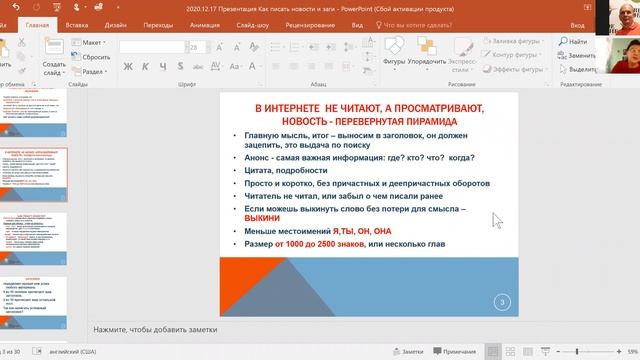Open the Слайд-шоу (Slide Show) tab
The width and height of the screenshot is (640, 360).
click(253, 25)
